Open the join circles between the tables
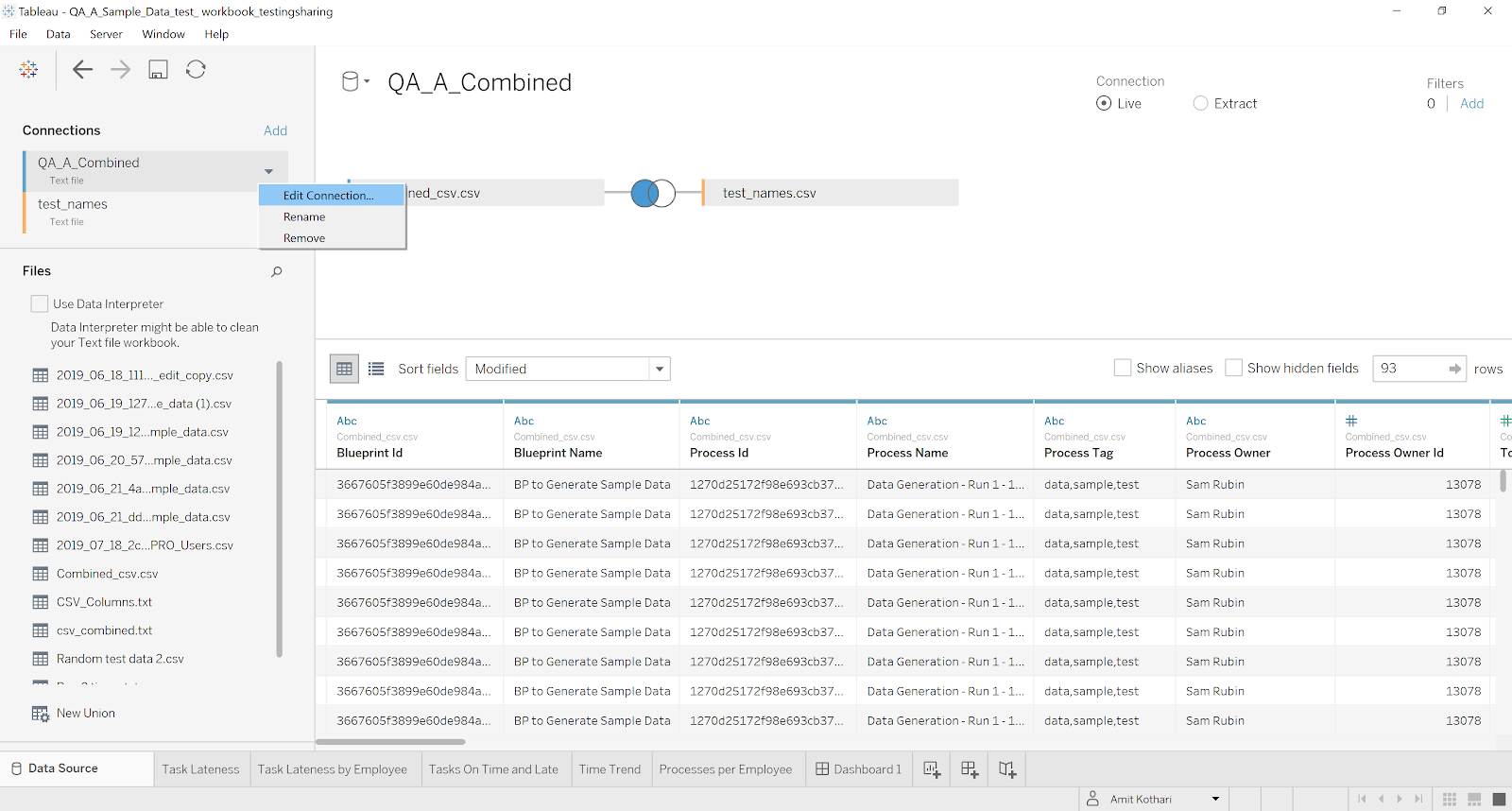 (653, 193)
